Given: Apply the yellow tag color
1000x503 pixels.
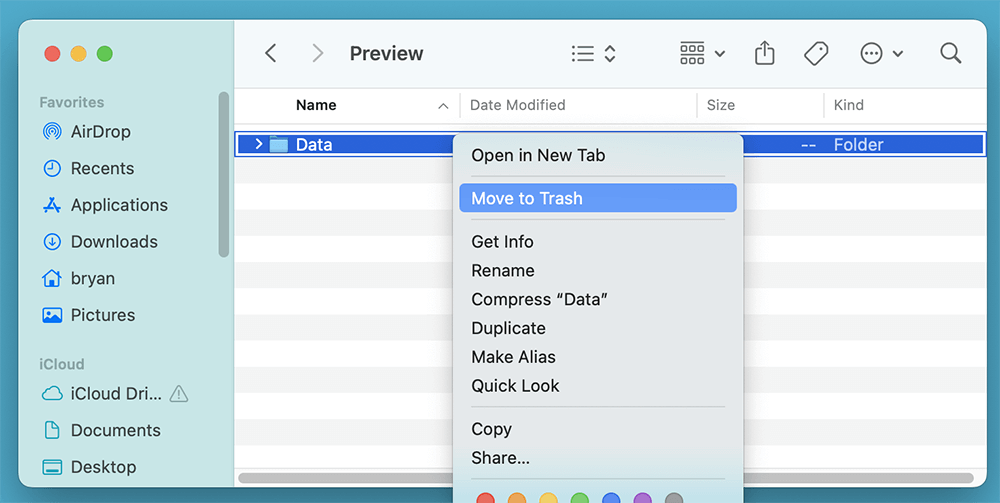Looking at the screenshot, I should click(548, 498).
